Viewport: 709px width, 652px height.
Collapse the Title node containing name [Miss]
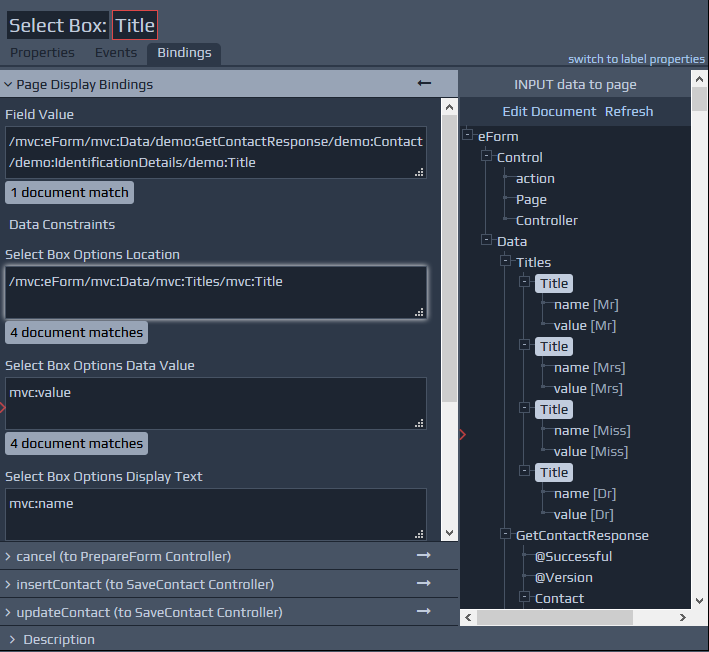pos(525,408)
